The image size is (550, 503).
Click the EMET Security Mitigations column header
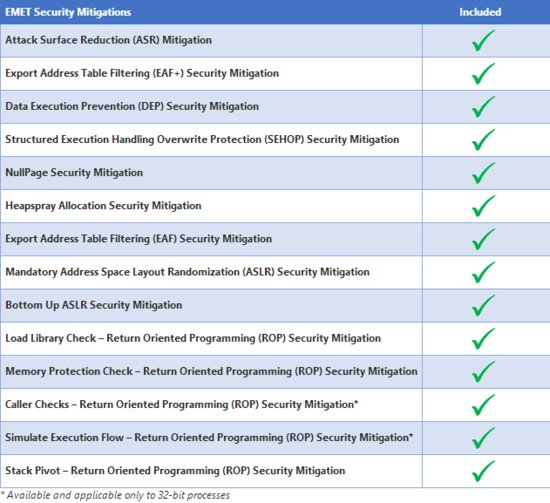[x=68, y=12]
